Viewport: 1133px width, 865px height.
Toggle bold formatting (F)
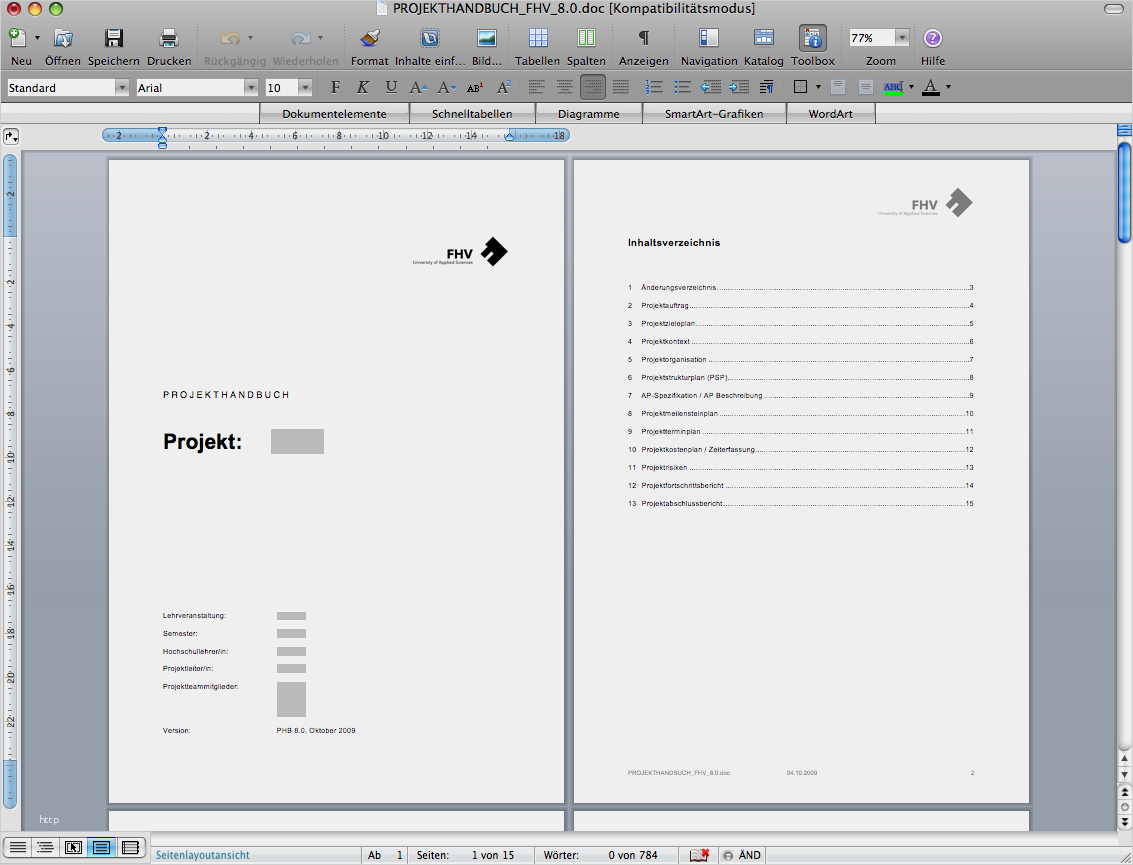pos(335,87)
